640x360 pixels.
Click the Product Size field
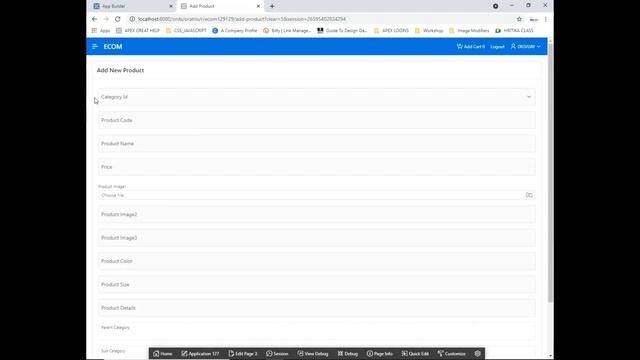pos(317,284)
